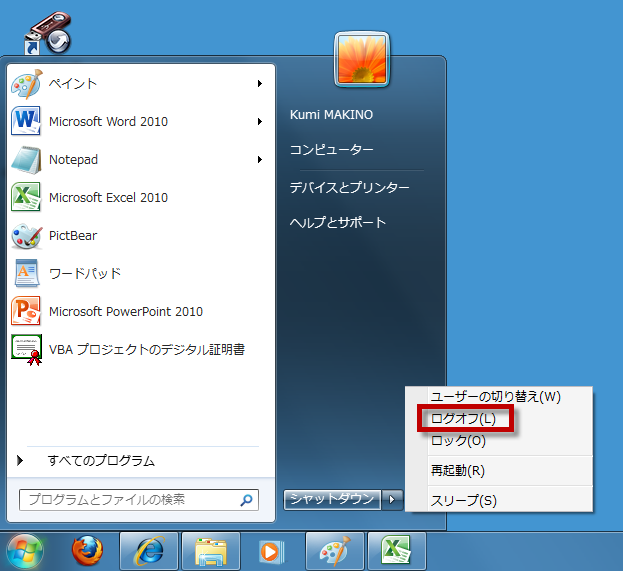Click すべてのプログラム text

point(101,461)
